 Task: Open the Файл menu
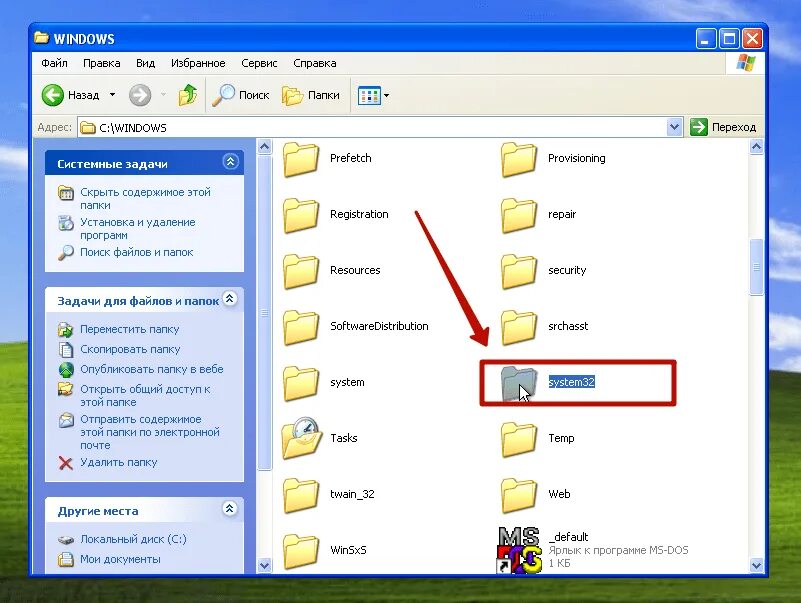click(x=54, y=63)
